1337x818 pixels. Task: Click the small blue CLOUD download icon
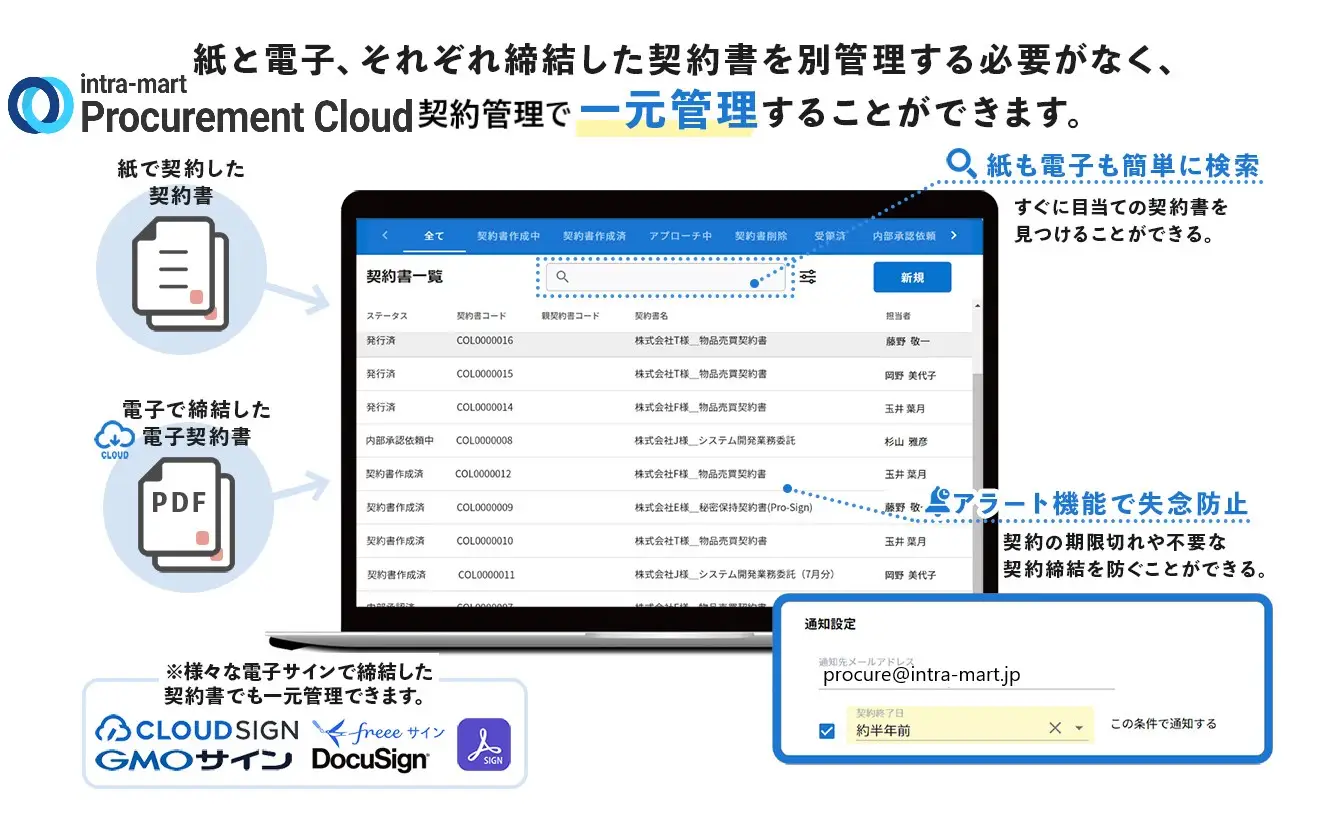pyautogui.click(x=114, y=440)
